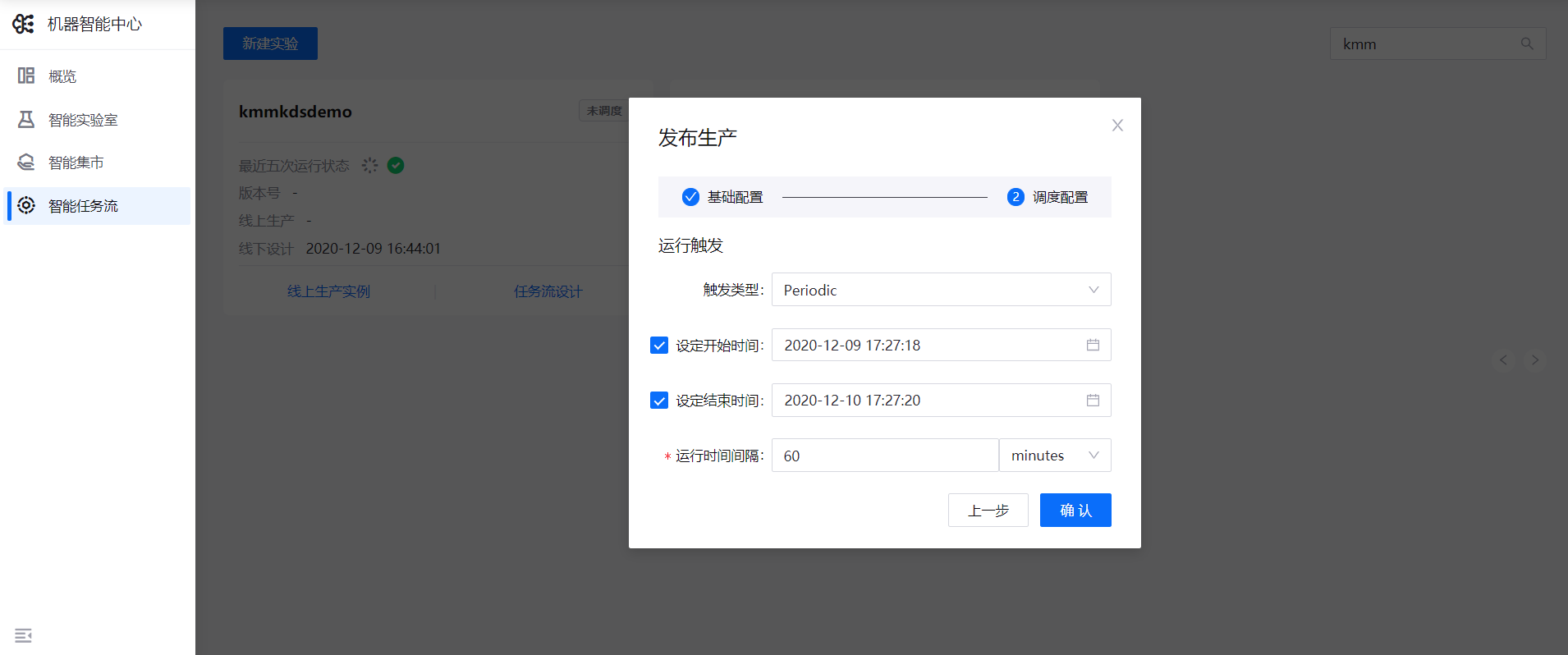Open the calendar icon for start time
The width and height of the screenshot is (1568, 655).
click(1093, 345)
